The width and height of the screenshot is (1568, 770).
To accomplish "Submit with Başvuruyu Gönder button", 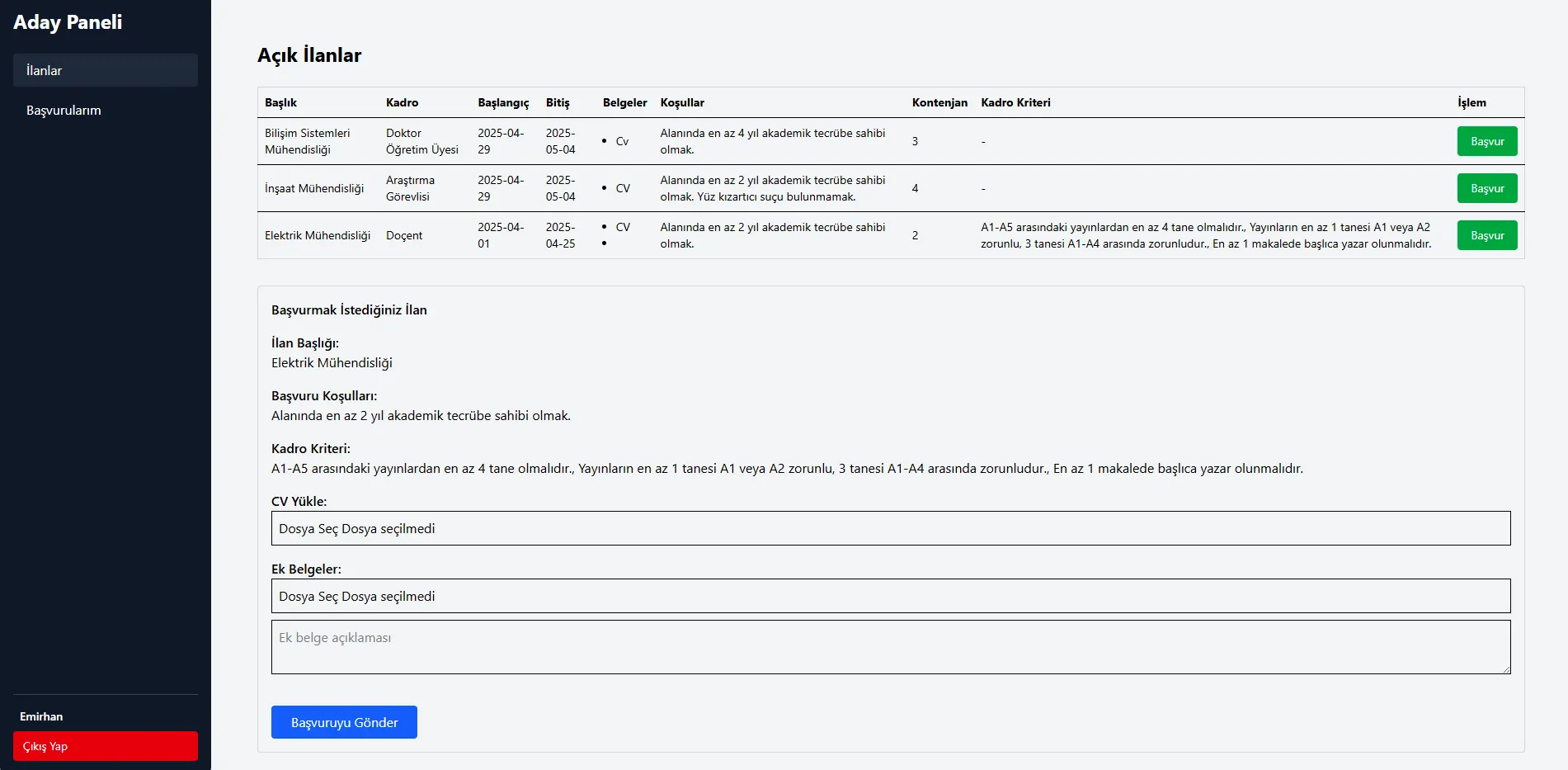I will pyautogui.click(x=344, y=722).
